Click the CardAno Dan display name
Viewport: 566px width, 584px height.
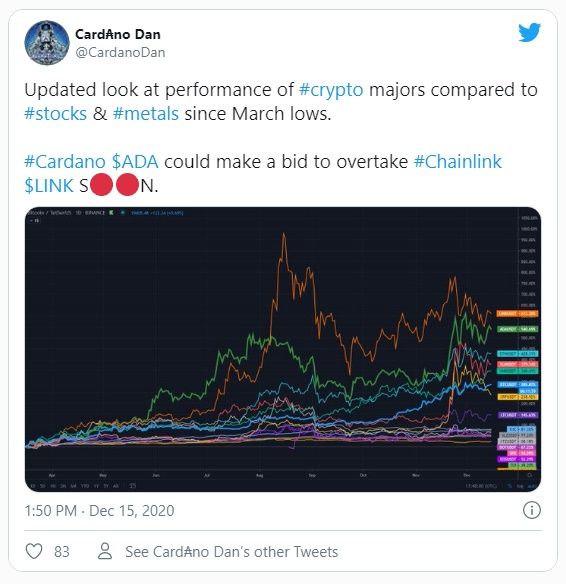coord(118,34)
